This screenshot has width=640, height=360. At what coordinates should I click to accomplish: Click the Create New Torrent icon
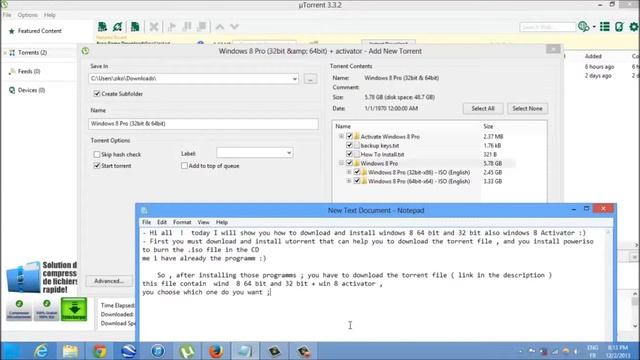tap(135, 27)
